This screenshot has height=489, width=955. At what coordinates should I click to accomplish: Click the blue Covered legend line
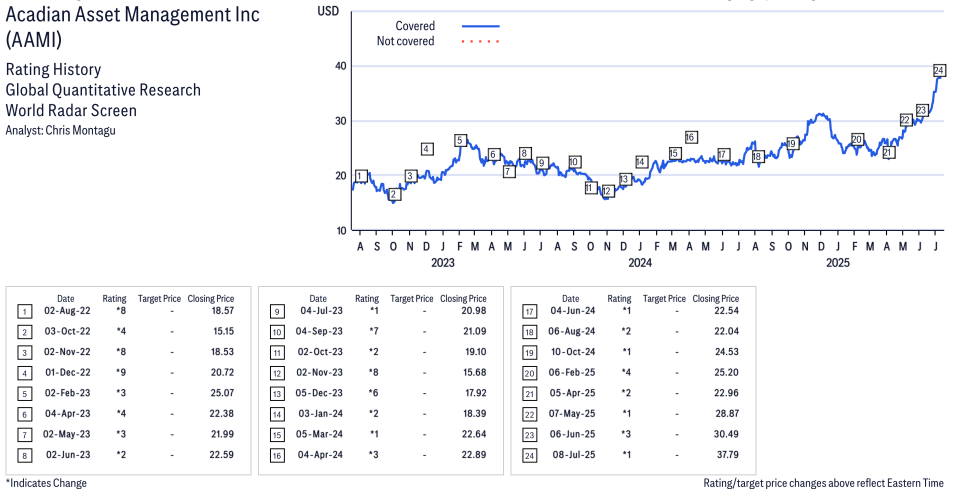pyautogui.click(x=481, y=26)
